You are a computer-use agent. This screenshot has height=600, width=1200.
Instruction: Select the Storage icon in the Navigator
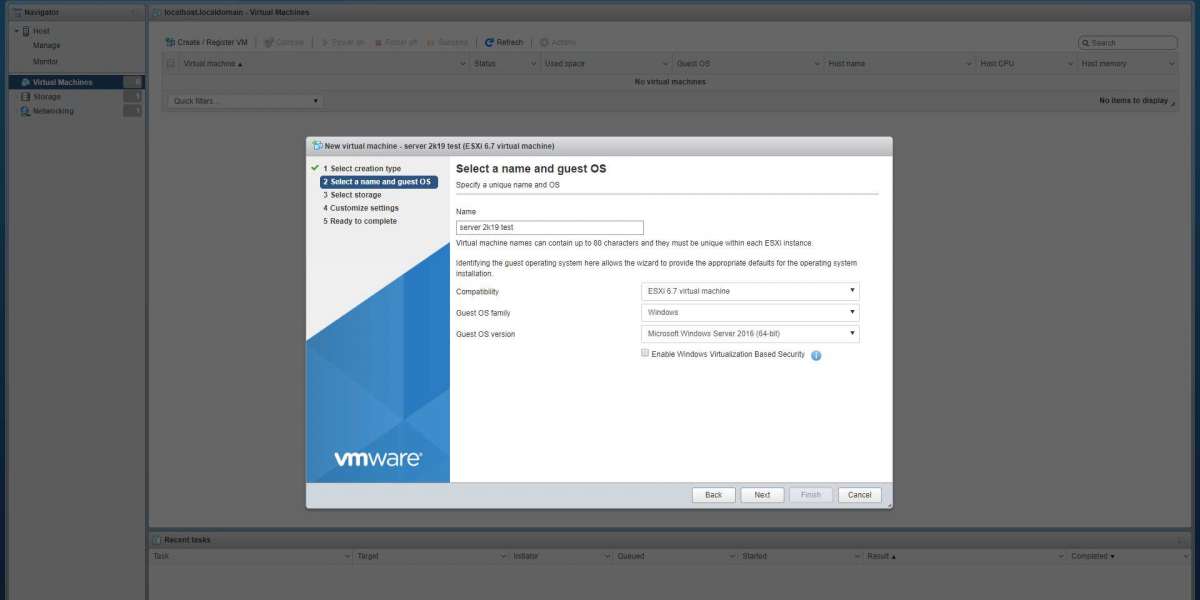click(x=25, y=97)
